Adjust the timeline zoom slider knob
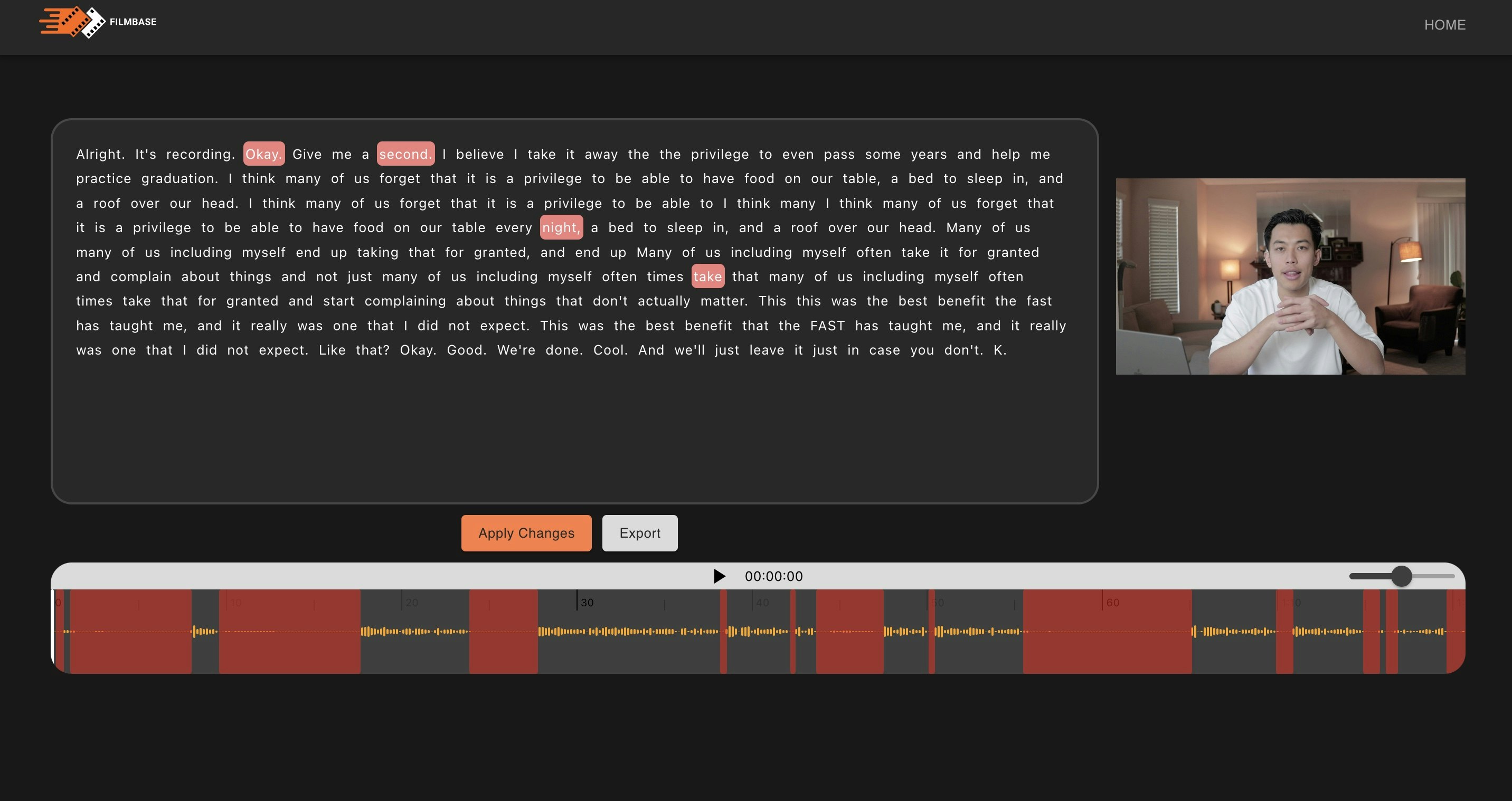 1401,576
